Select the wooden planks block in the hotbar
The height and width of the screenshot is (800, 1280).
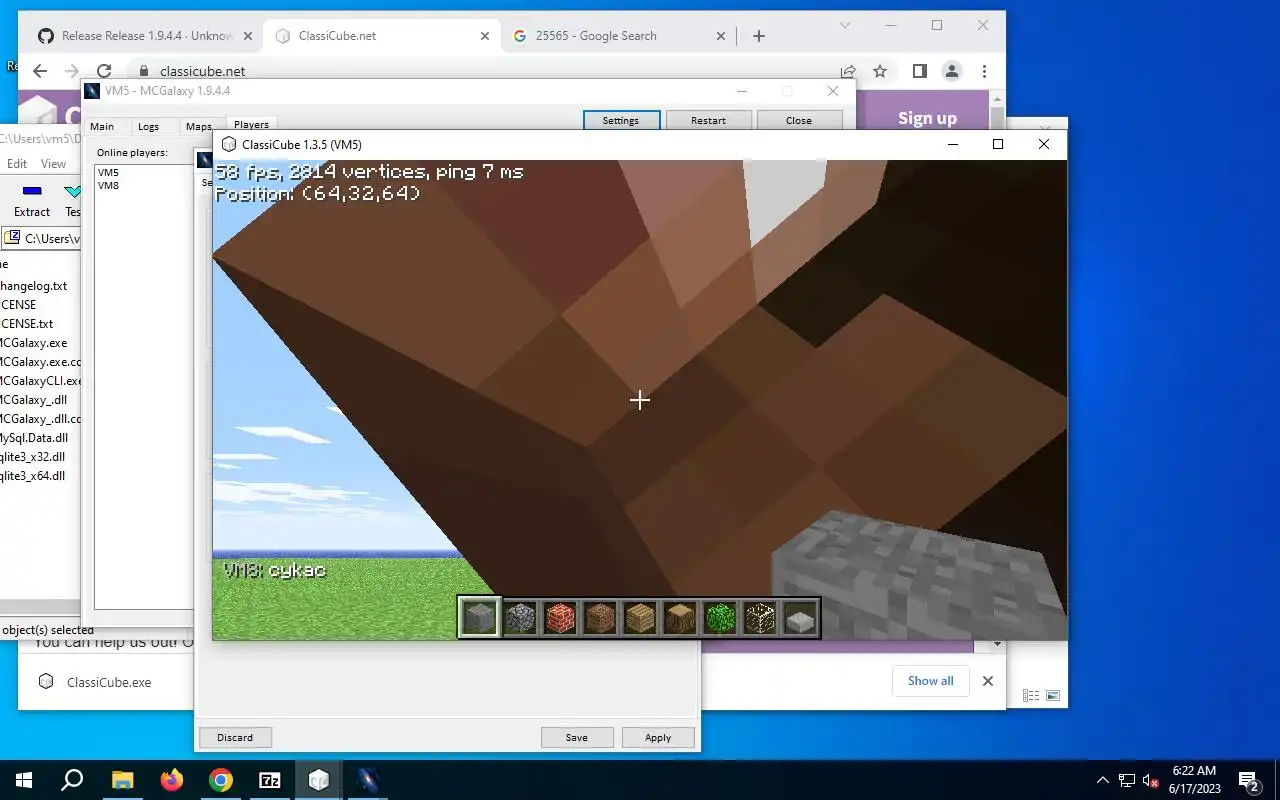640,618
